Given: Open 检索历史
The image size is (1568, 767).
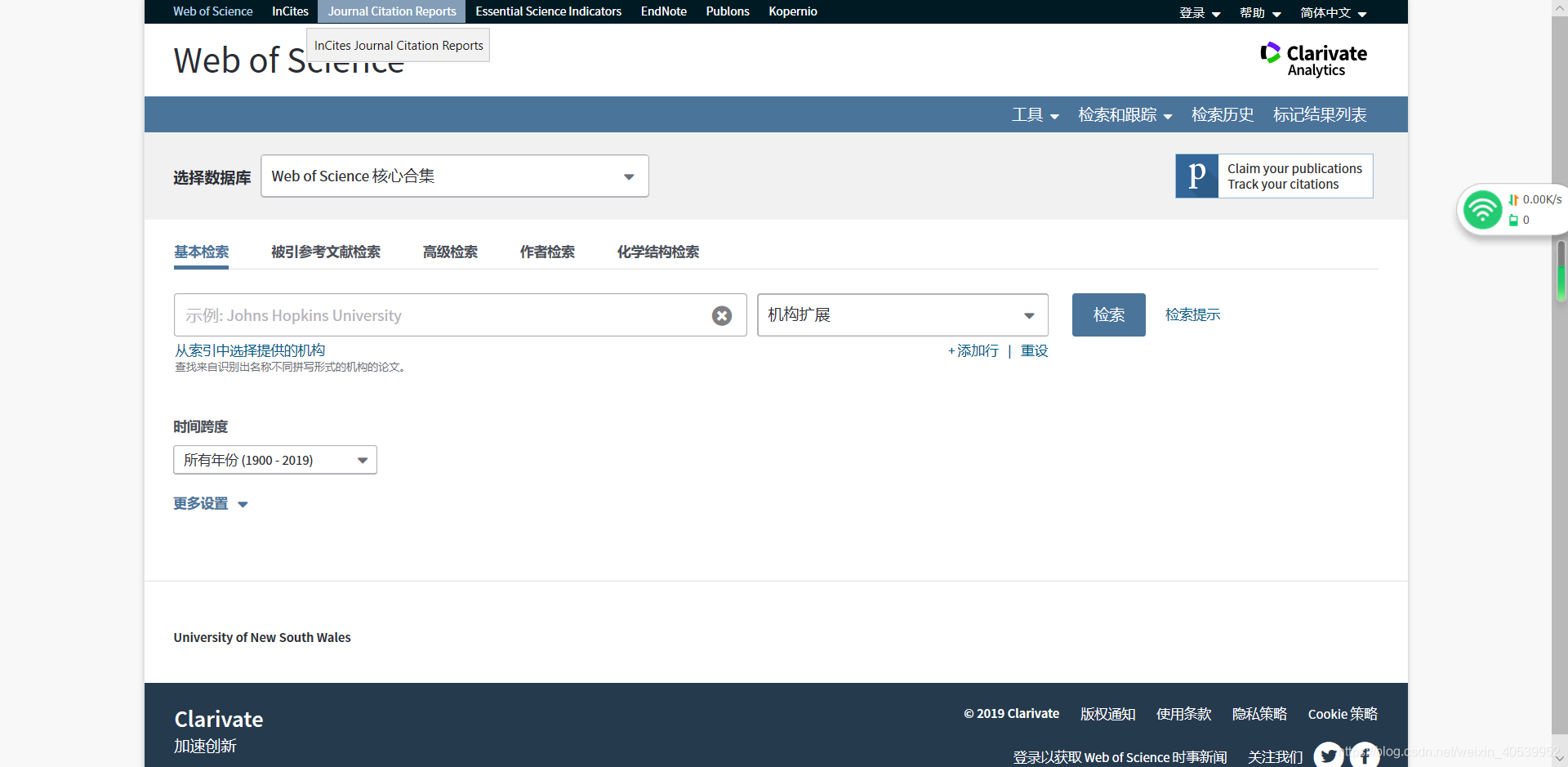Looking at the screenshot, I should tap(1223, 115).
